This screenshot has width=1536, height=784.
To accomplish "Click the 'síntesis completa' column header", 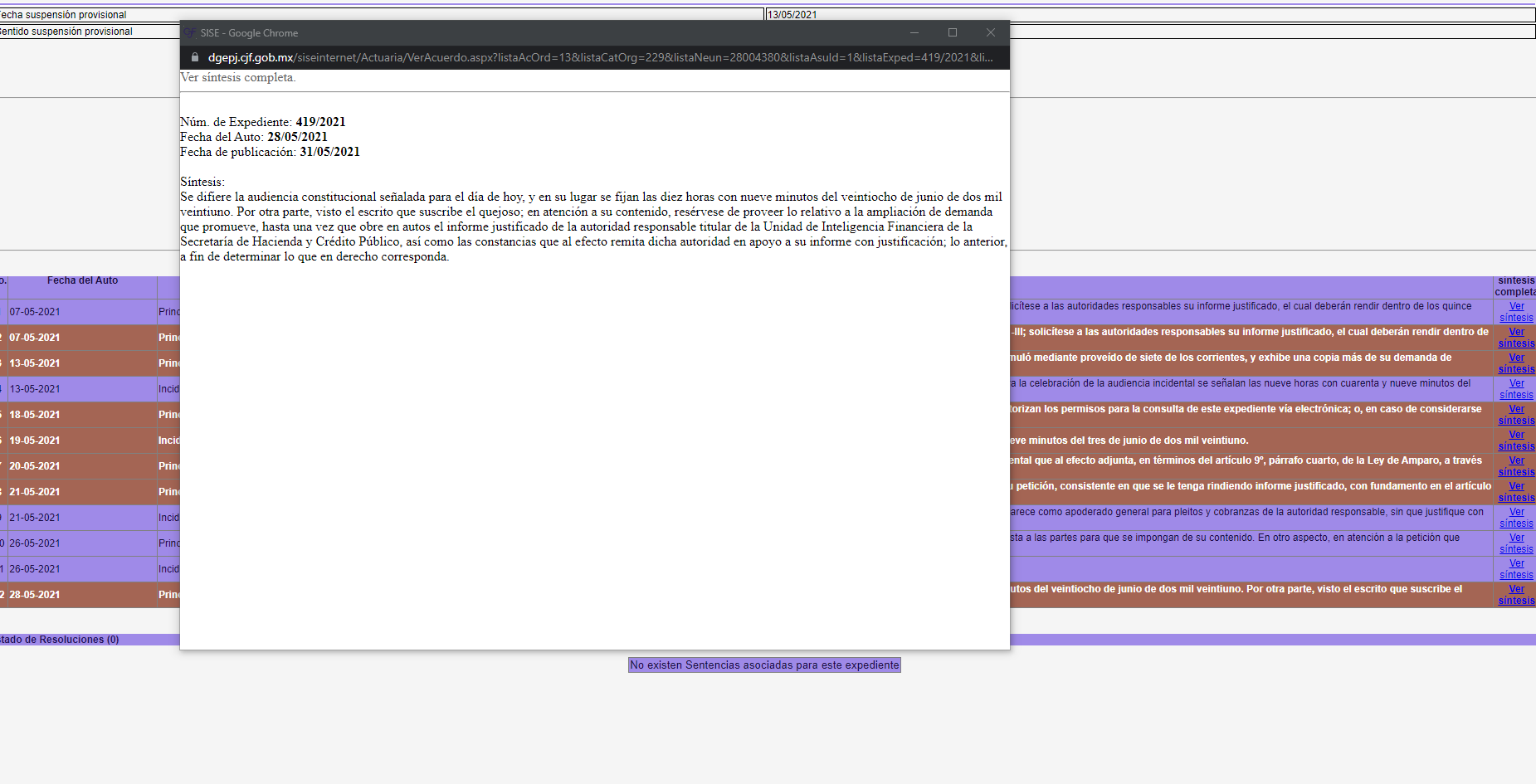I will coord(1515,286).
